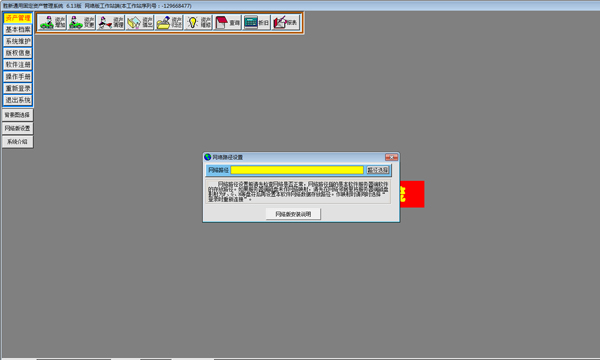Screen dimensions: 600x360
Task: Open 查询 red book toolbar icon
Action: click(227, 23)
